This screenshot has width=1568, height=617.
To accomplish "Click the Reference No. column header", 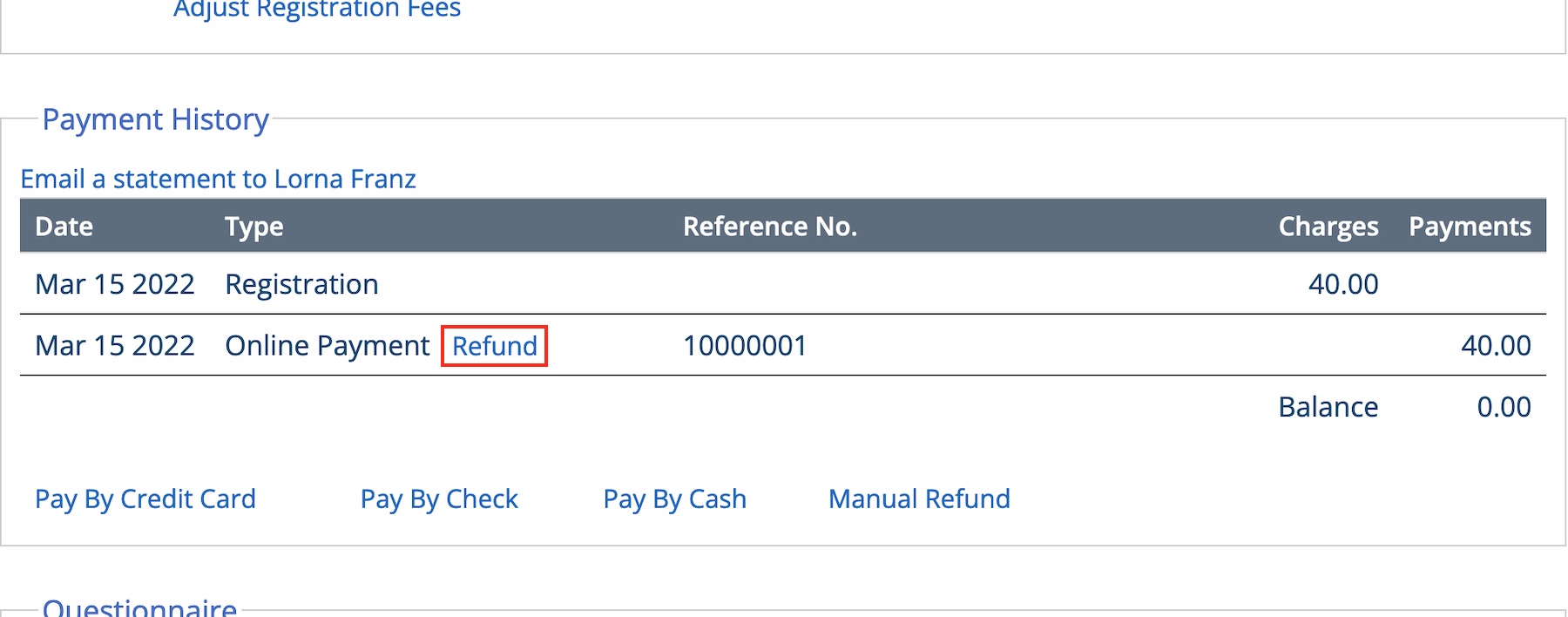I will click(x=770, y=227).
